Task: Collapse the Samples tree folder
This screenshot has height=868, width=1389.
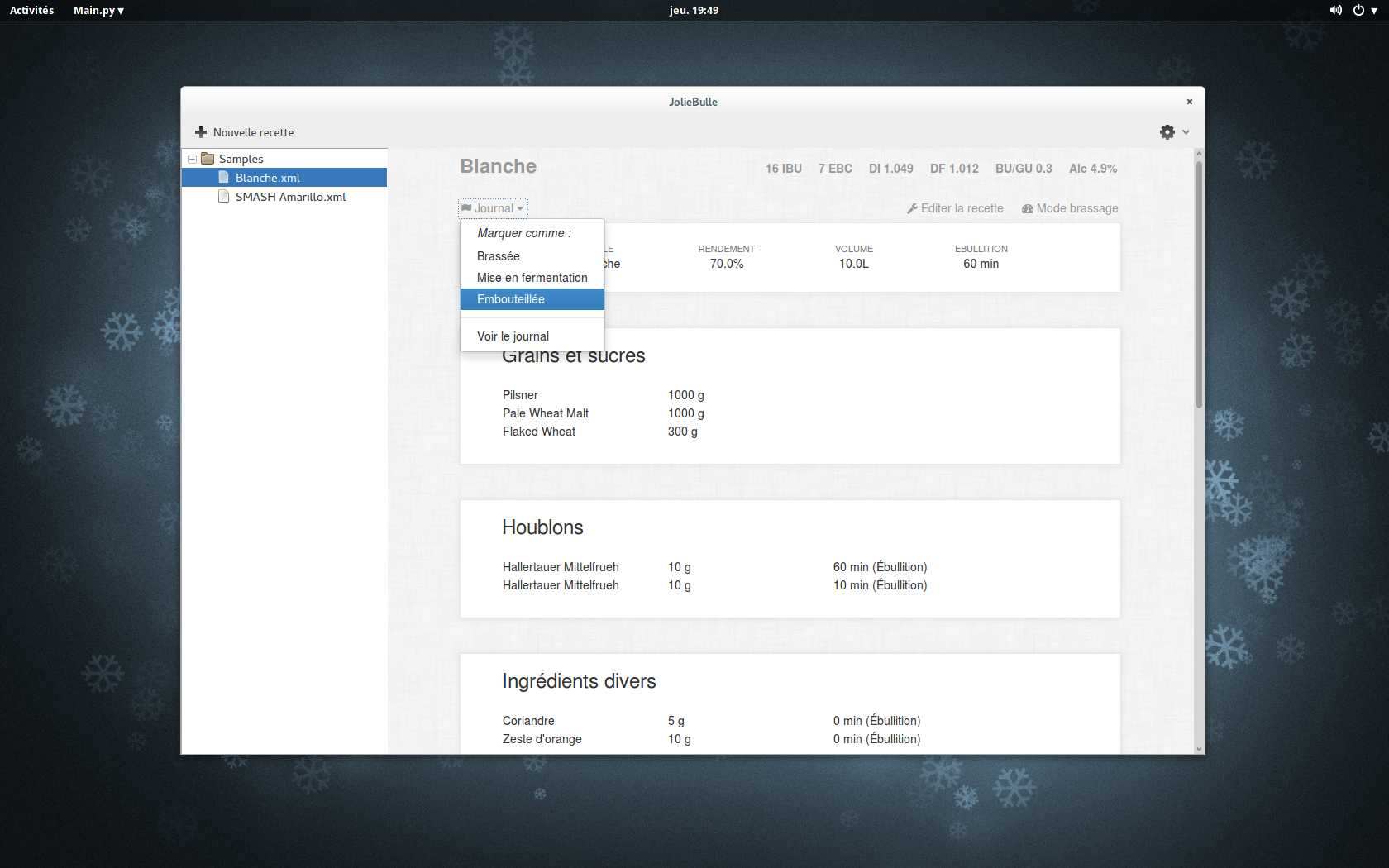Action: coord(192,159)
